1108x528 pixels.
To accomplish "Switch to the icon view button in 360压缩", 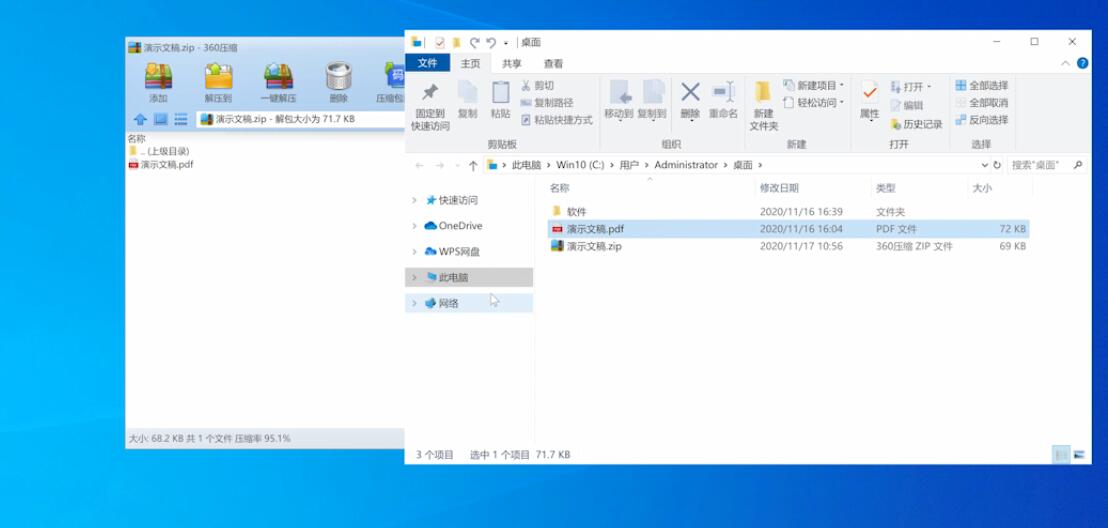I will point(160,119).
